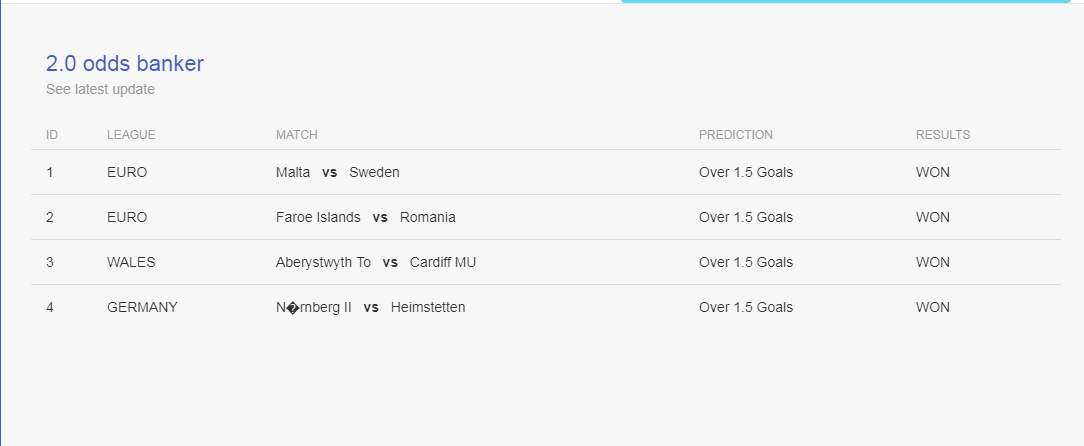
Task: Click the '2.0 odds banker' heading
Action: click(124, 64)
